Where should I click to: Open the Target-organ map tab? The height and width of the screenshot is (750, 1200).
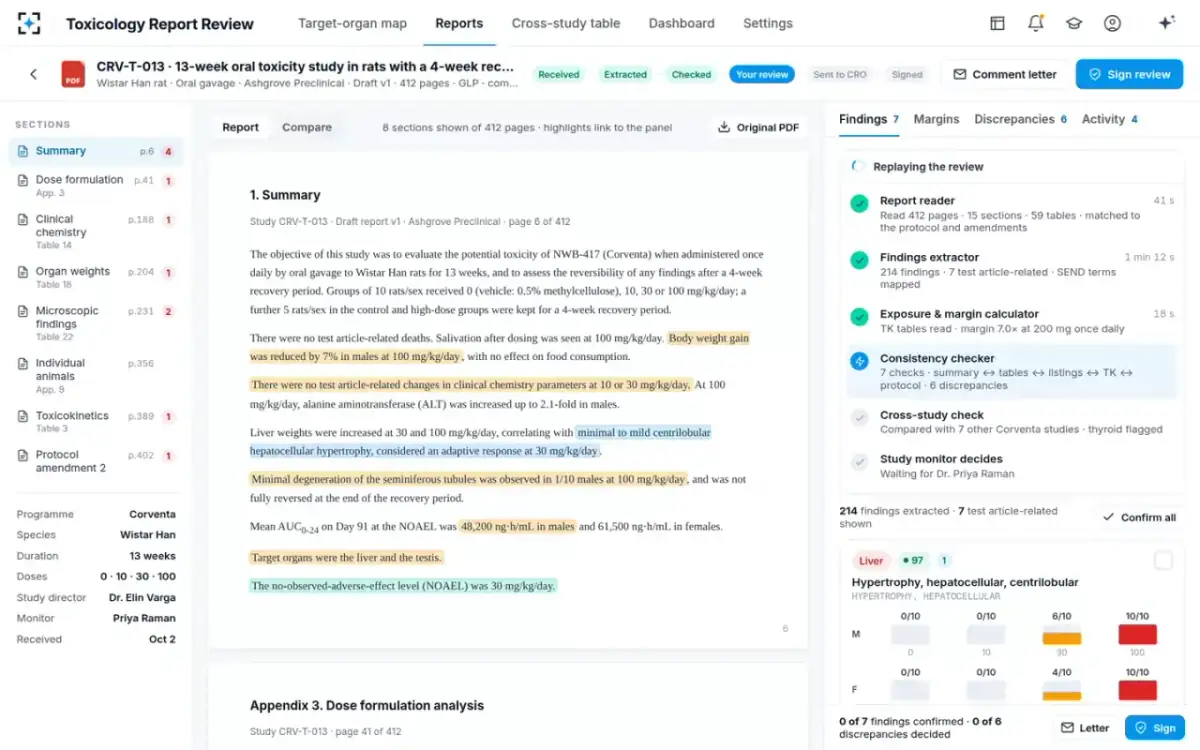352,23
